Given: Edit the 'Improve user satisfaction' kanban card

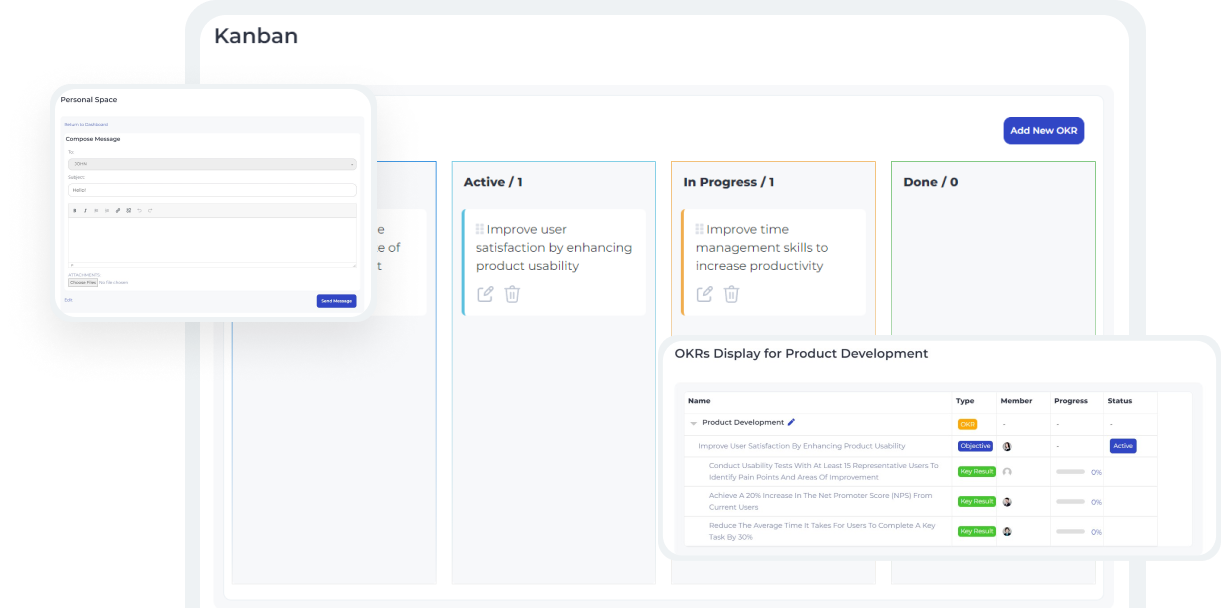Looking at the screenshot, I should [x=486, y=293].
